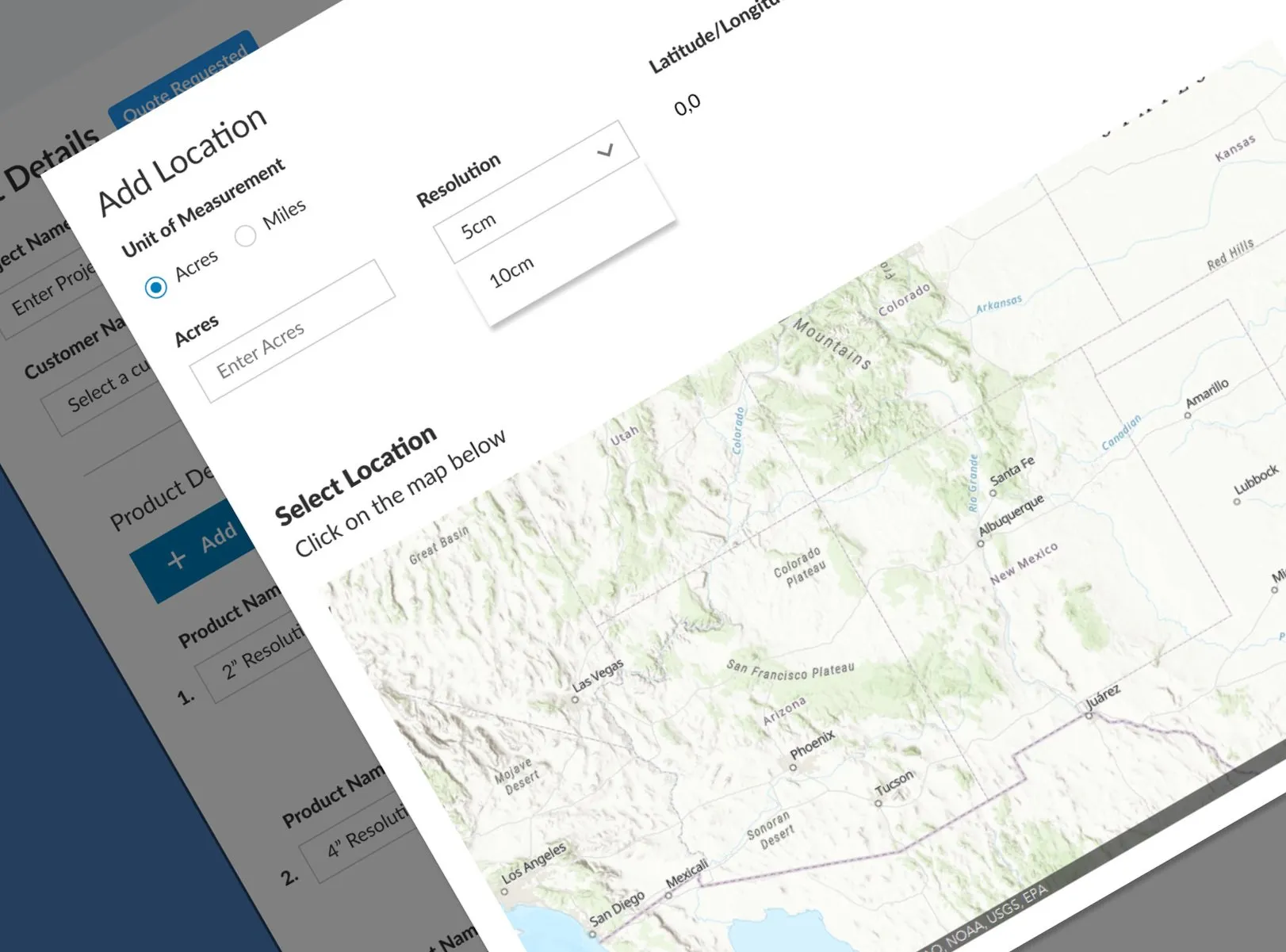
Task: Click the Las Vegas city marker
Action: pyautogui.click(x=576, y=699)
